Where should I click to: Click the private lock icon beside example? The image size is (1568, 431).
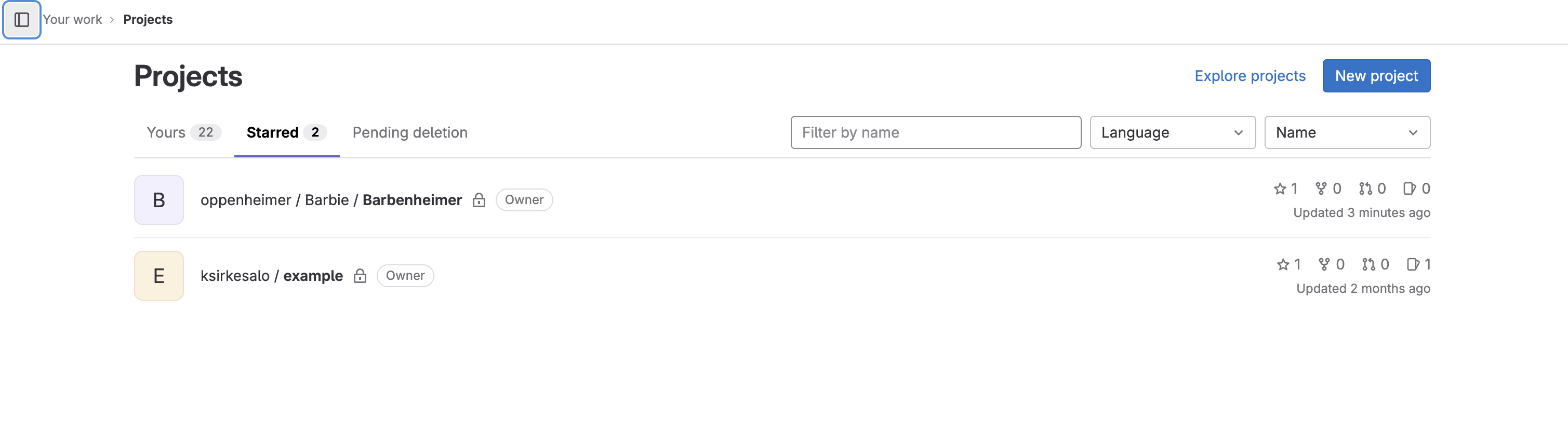[x=360, y=276]
